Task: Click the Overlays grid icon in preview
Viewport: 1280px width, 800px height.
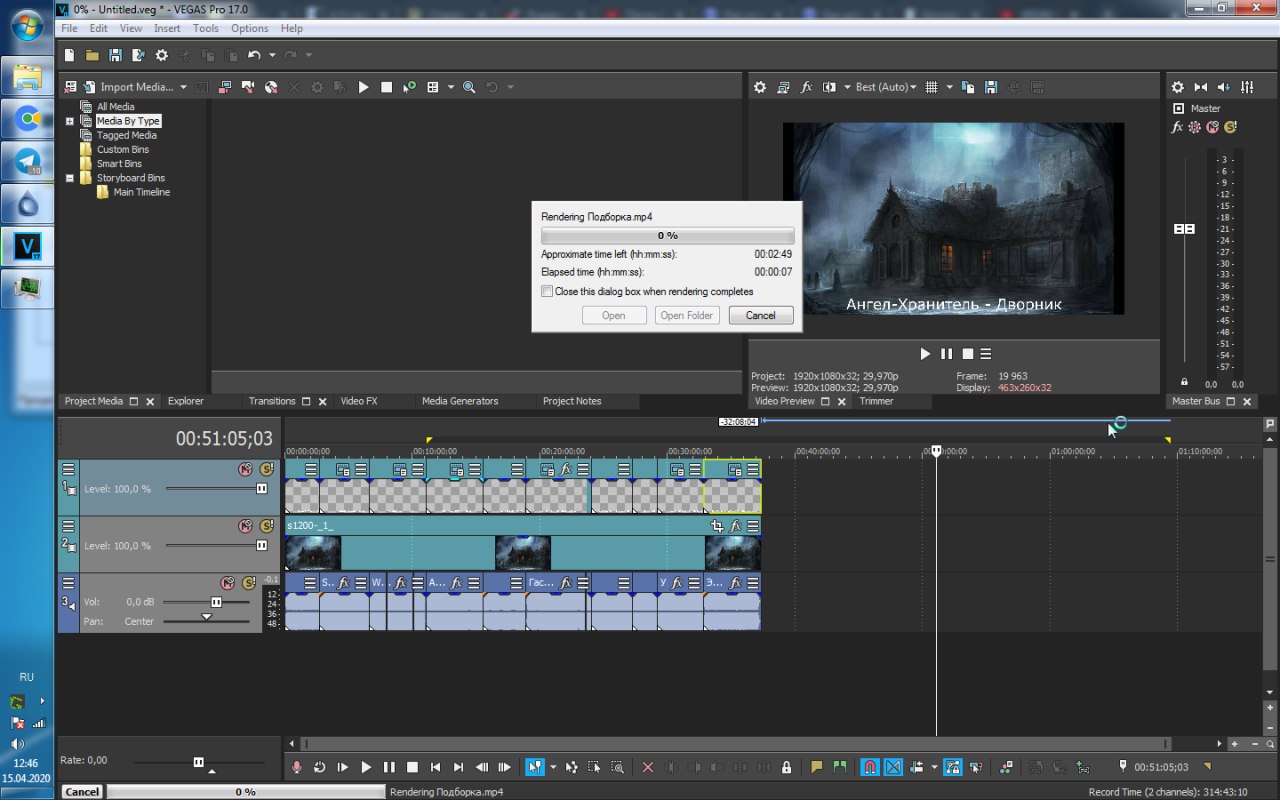Action: (x=931, y=87)
